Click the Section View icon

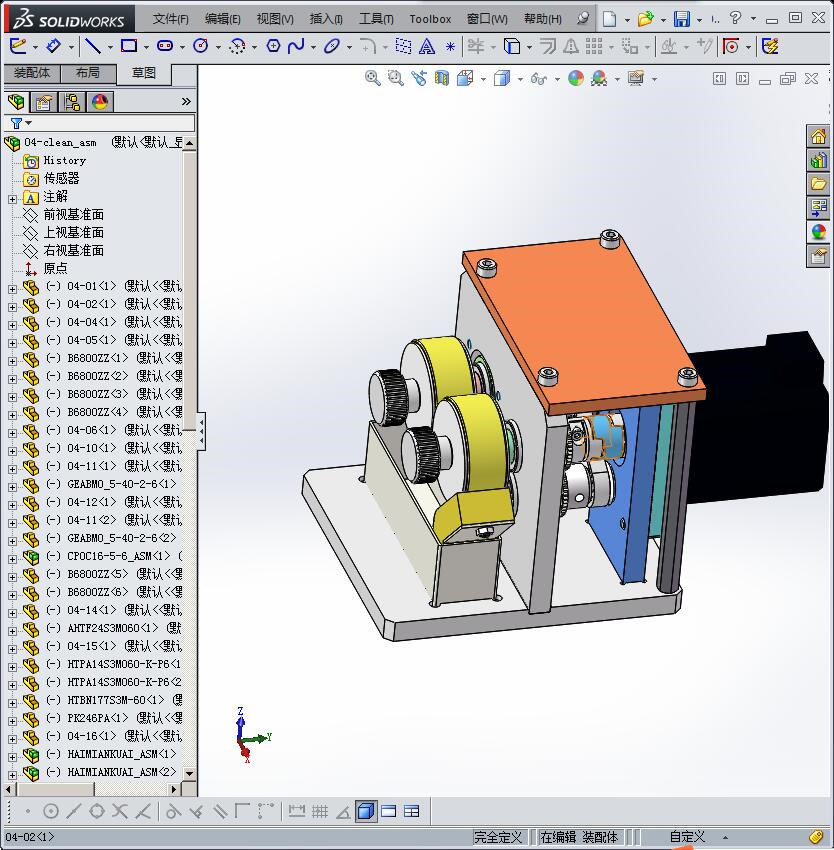tap(442, 79)
